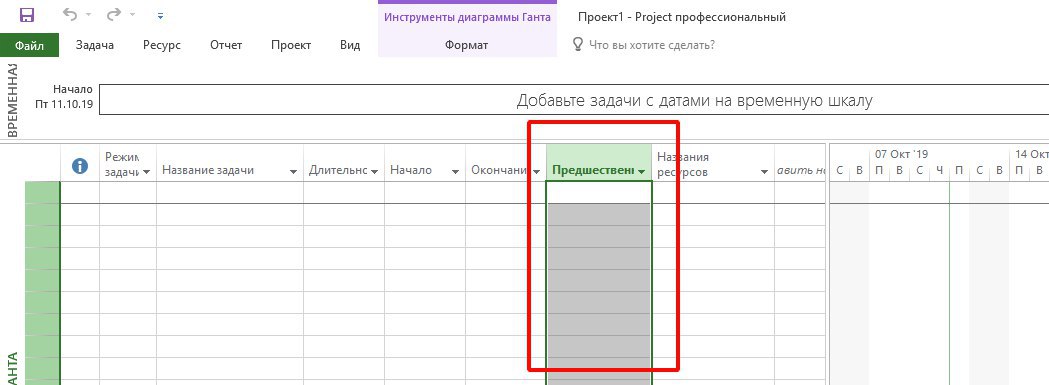
Task: Open the Длительность column filter arrow
Action: click(x=374, y=172)
